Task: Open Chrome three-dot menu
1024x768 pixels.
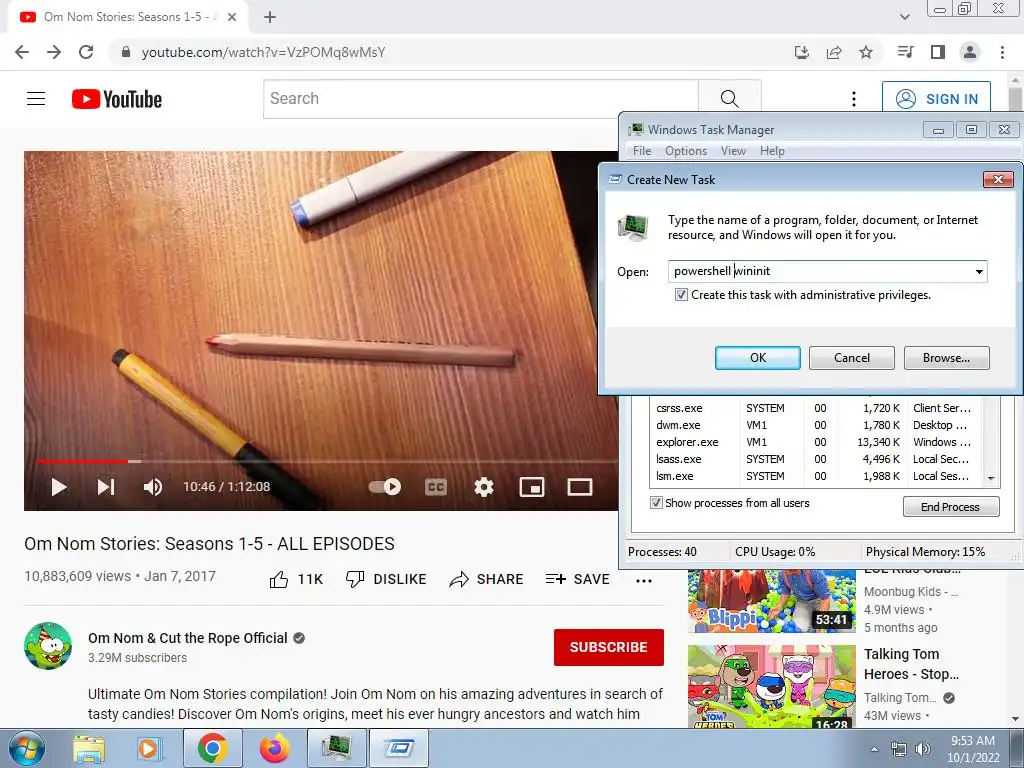Action: tap(1002, 52)
